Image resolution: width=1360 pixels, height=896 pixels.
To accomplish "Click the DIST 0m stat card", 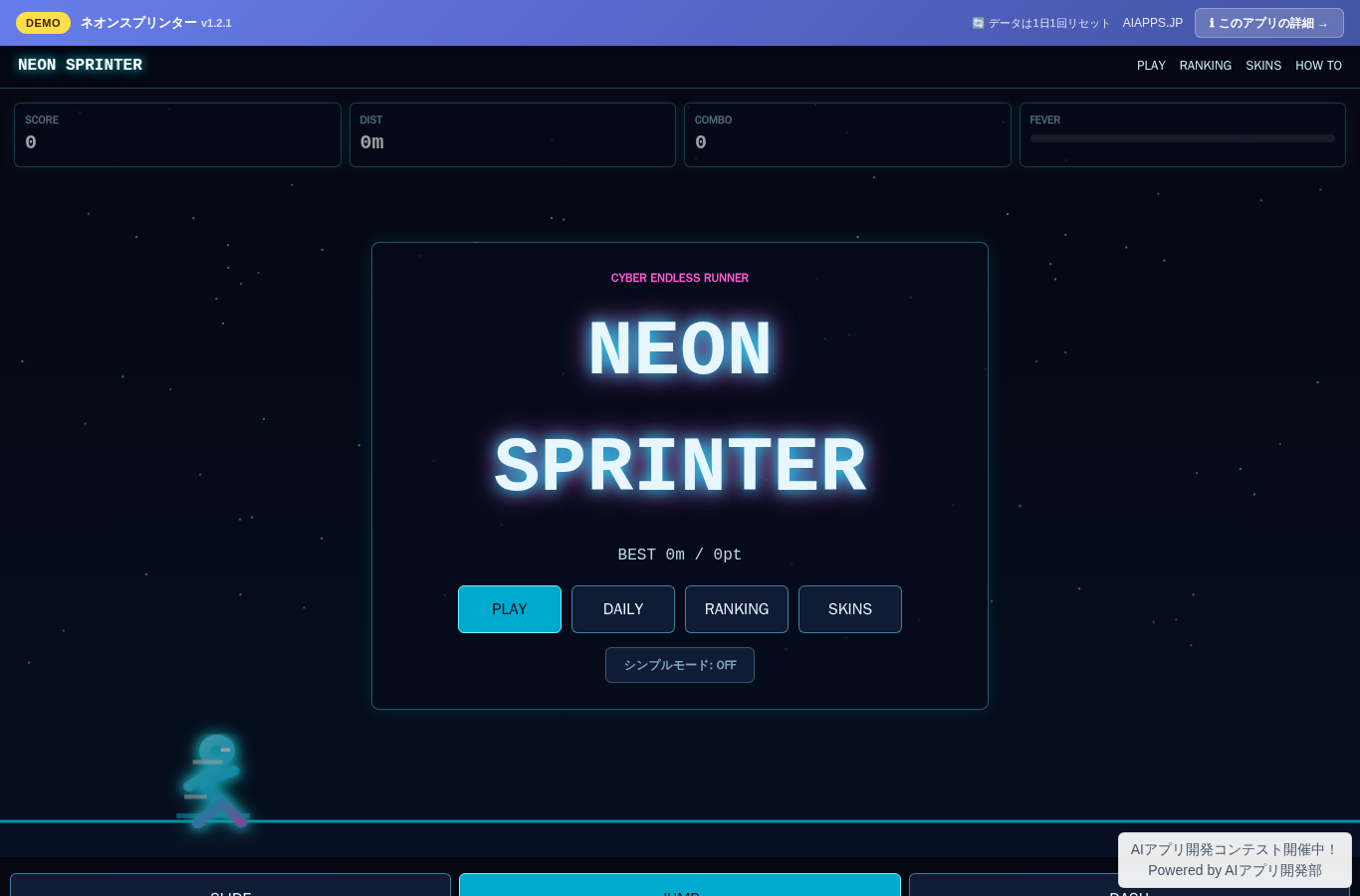I will (513, 134).
